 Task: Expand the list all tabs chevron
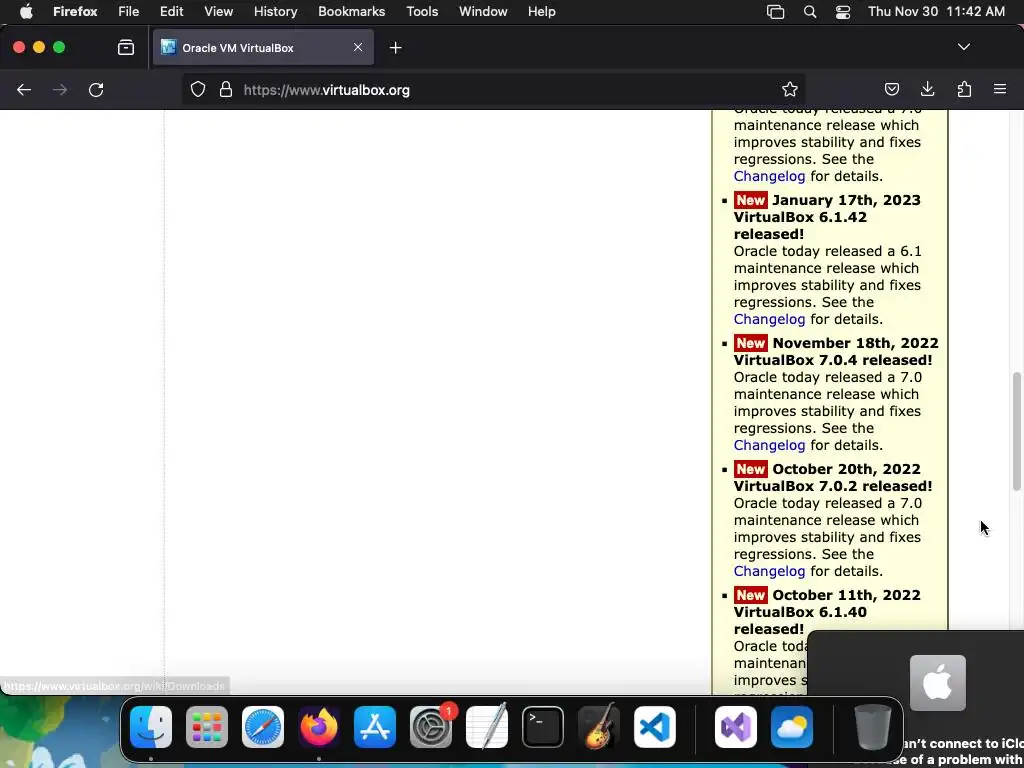tap(963, 47)
